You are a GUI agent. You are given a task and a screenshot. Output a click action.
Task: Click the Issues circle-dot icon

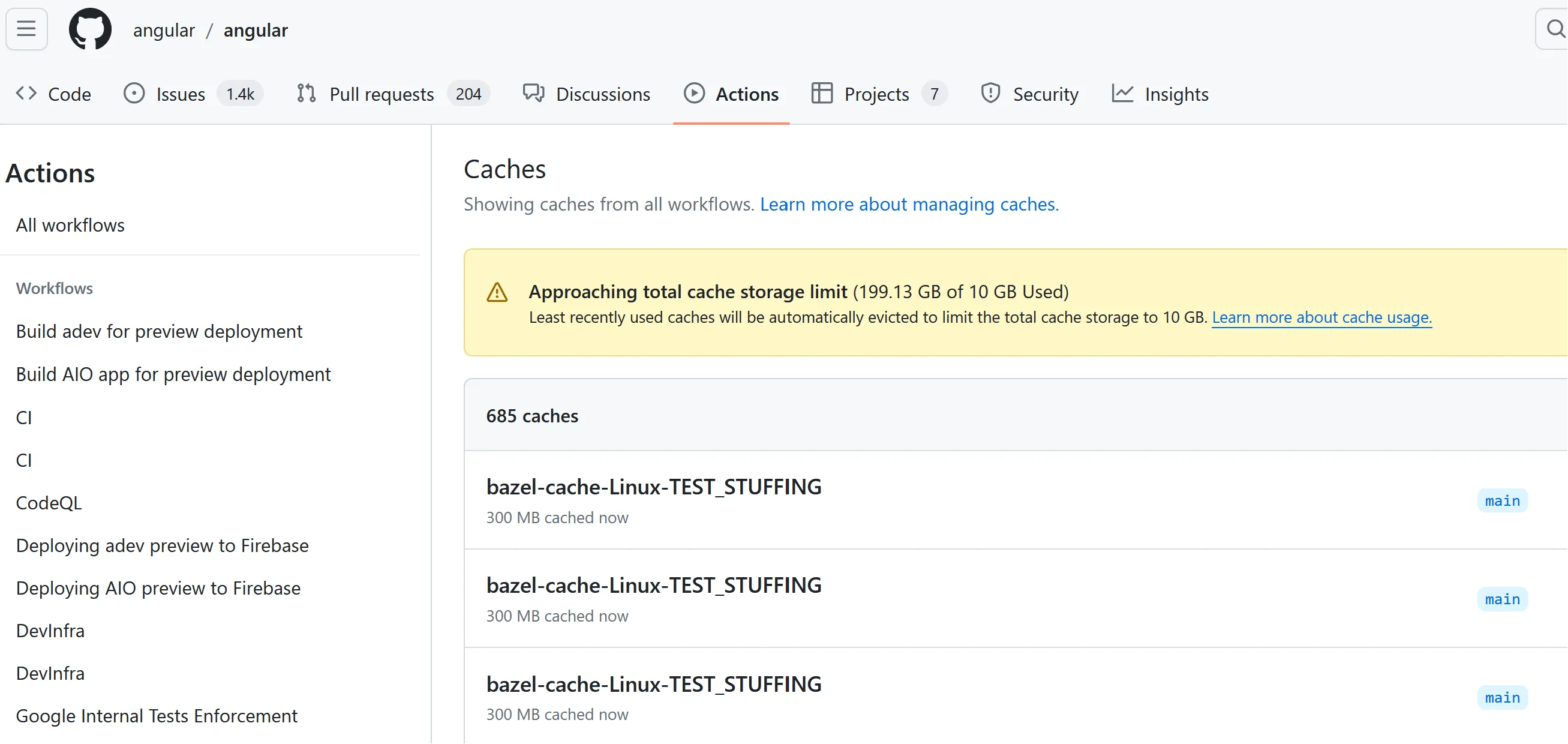pyautogui.click(x=134, y=94)
